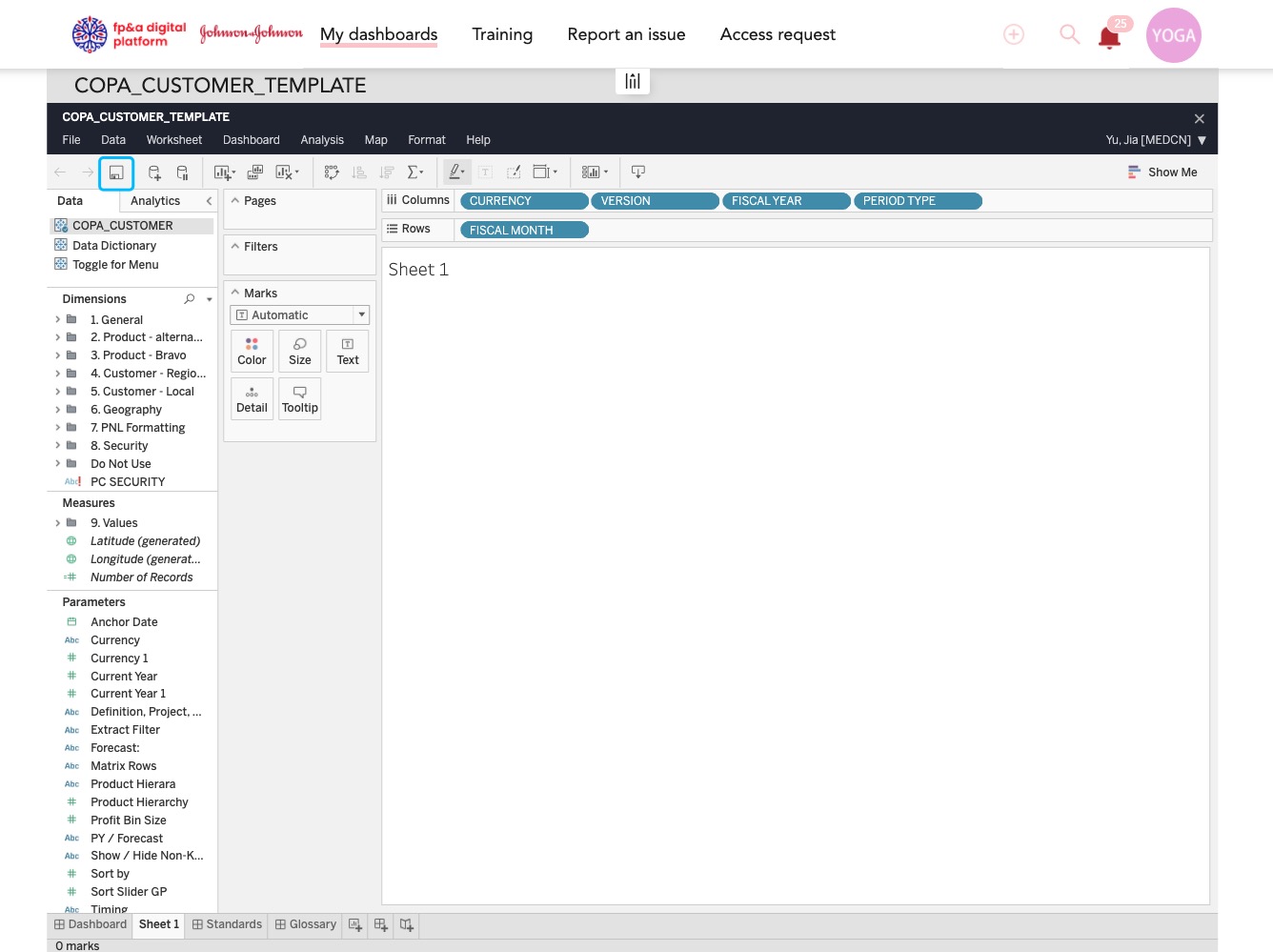Open the File menu
This screenshot has width=1273, height=952.
(71, 140)
